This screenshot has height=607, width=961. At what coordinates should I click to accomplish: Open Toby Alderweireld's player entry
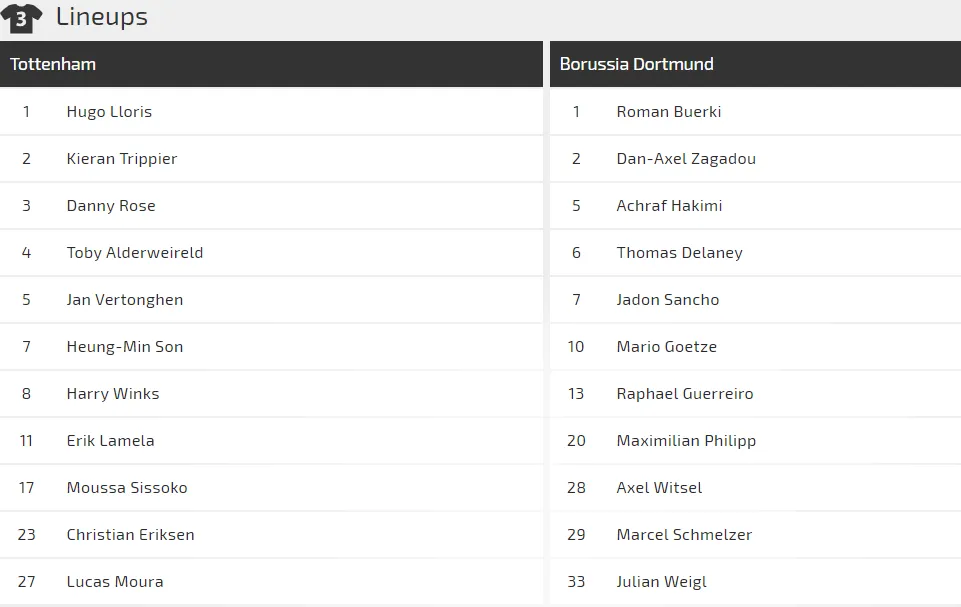[x=134, y=253]
